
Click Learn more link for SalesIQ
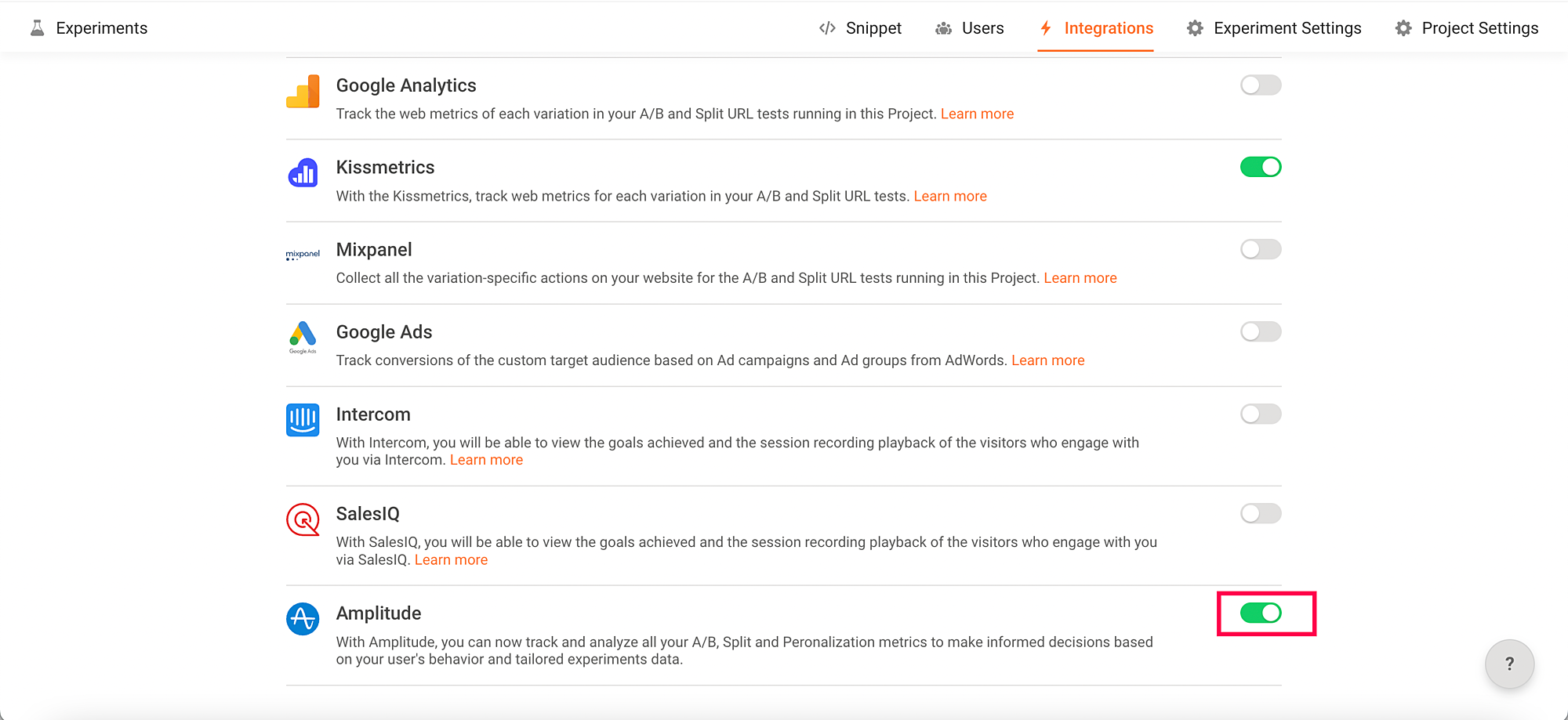pos(451,560)
